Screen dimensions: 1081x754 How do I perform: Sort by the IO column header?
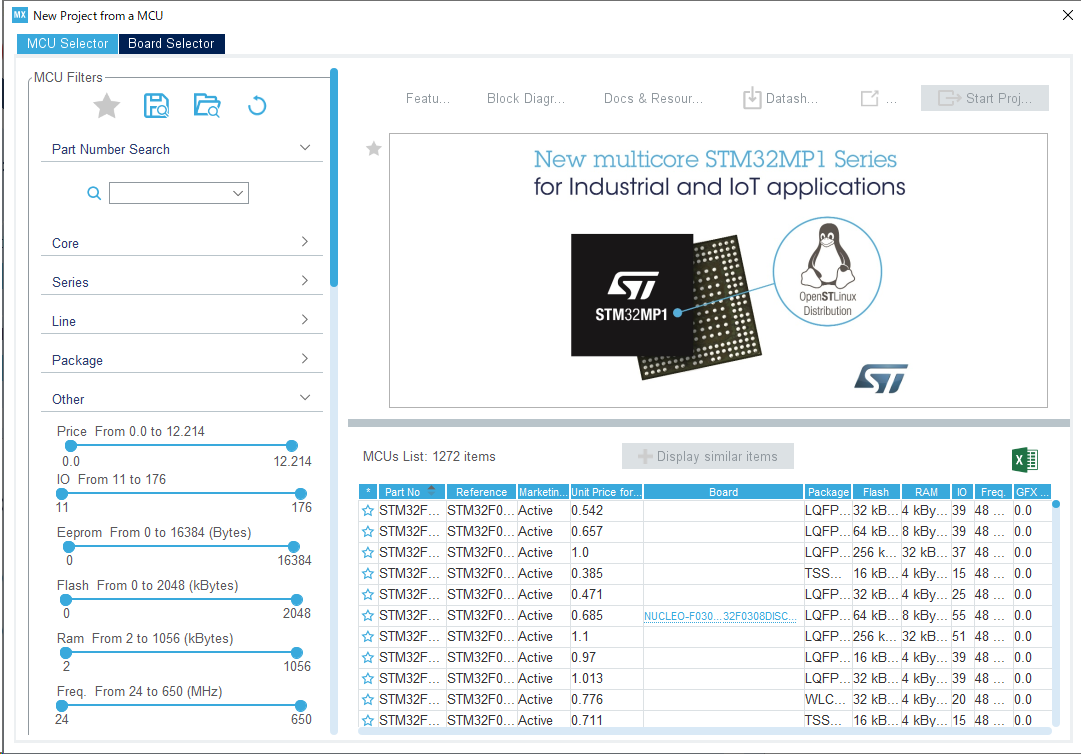962,491
